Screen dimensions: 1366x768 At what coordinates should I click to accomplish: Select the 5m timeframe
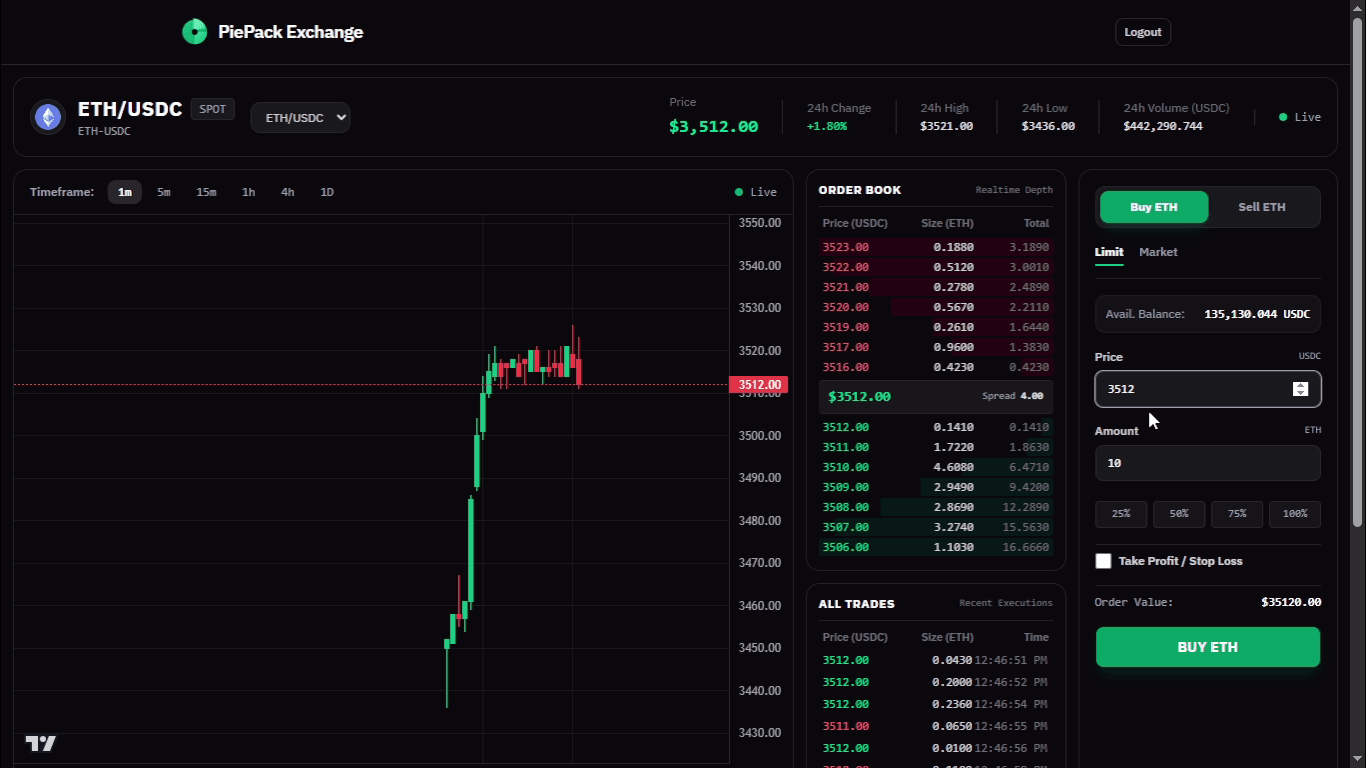tap(164, 192)
